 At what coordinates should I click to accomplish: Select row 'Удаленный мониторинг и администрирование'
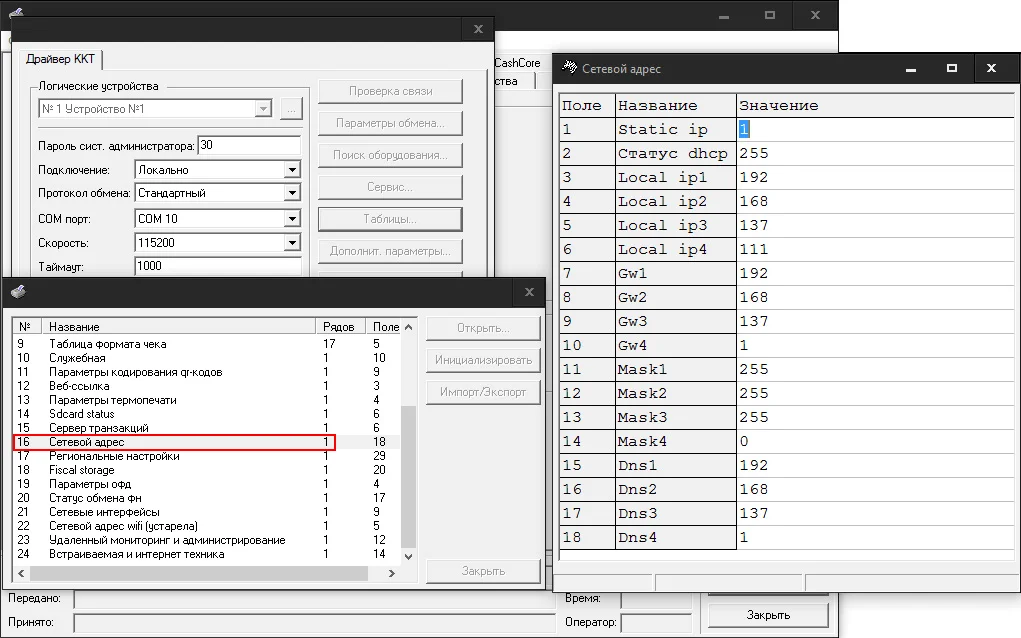pos(206,540)
